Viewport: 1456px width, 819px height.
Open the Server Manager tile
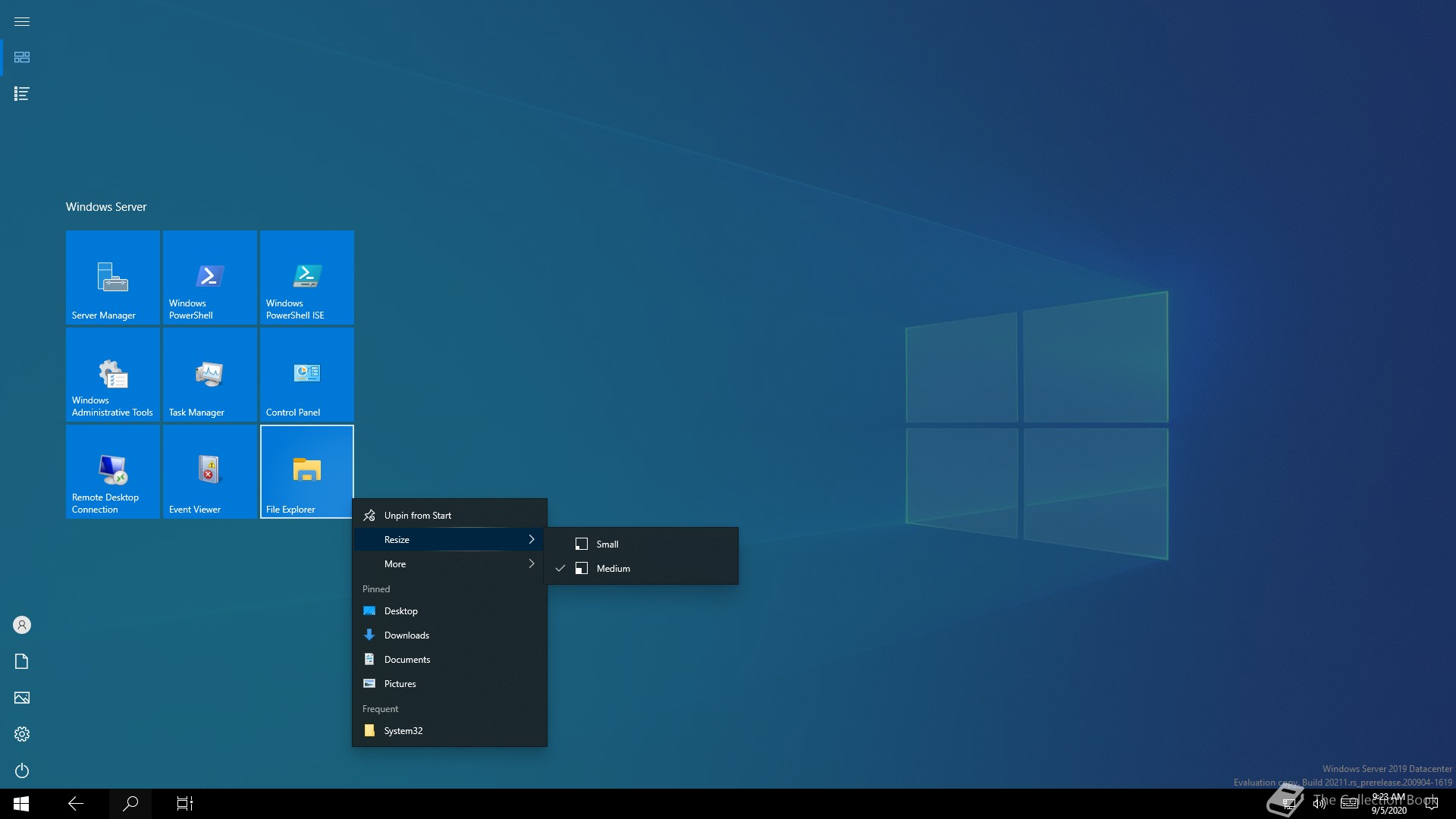(x=113, y=278)
